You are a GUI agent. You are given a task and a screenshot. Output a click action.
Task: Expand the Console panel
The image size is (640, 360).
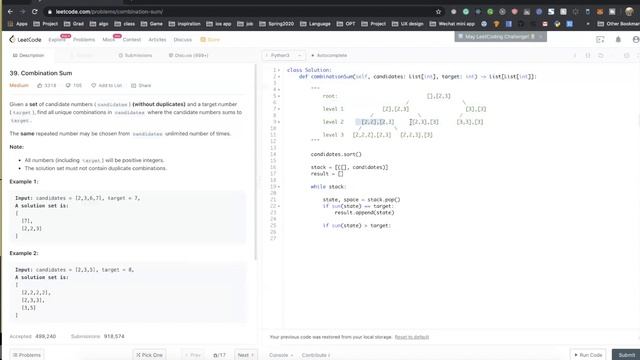coord(281,355)
